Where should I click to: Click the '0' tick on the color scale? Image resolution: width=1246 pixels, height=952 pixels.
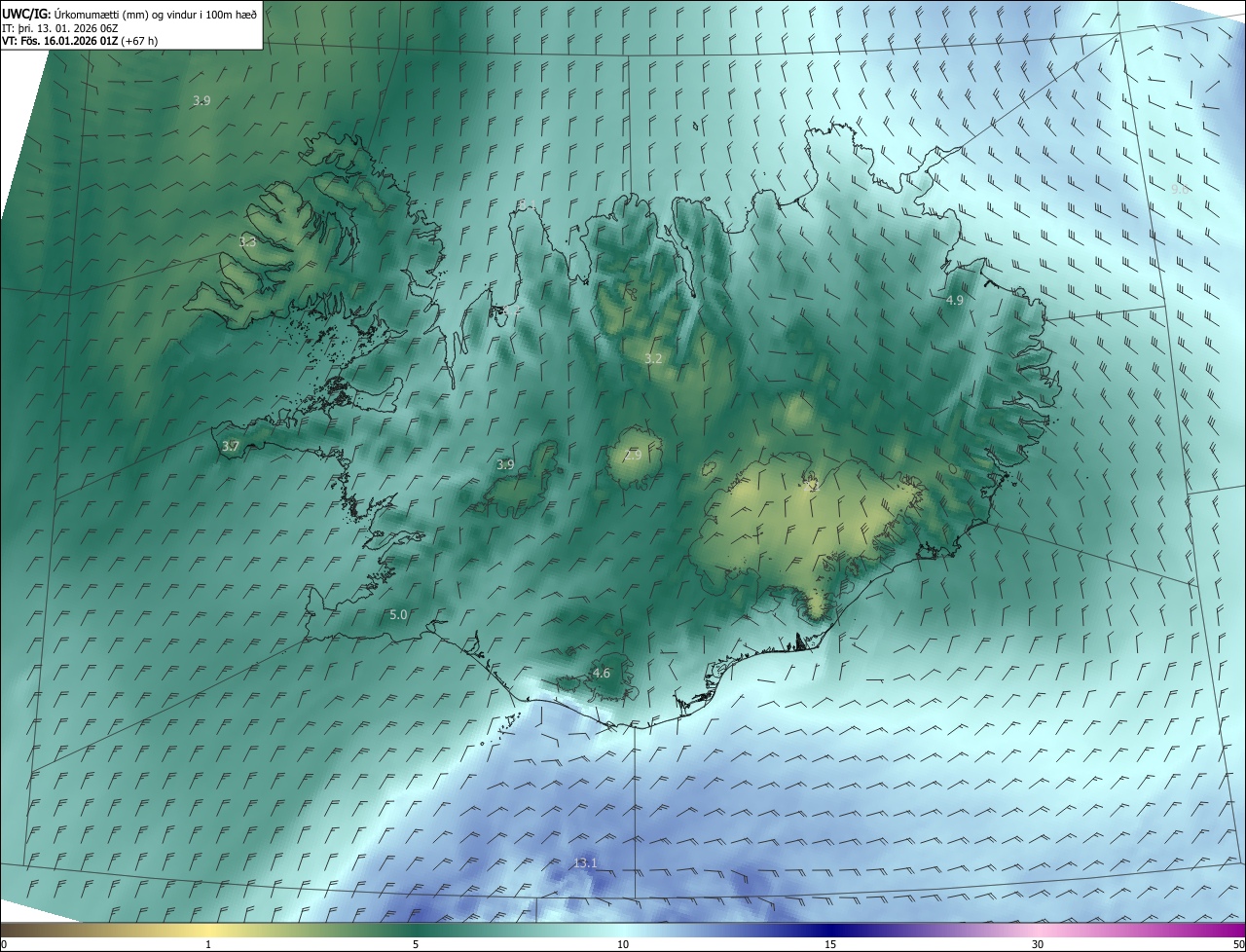4,945
